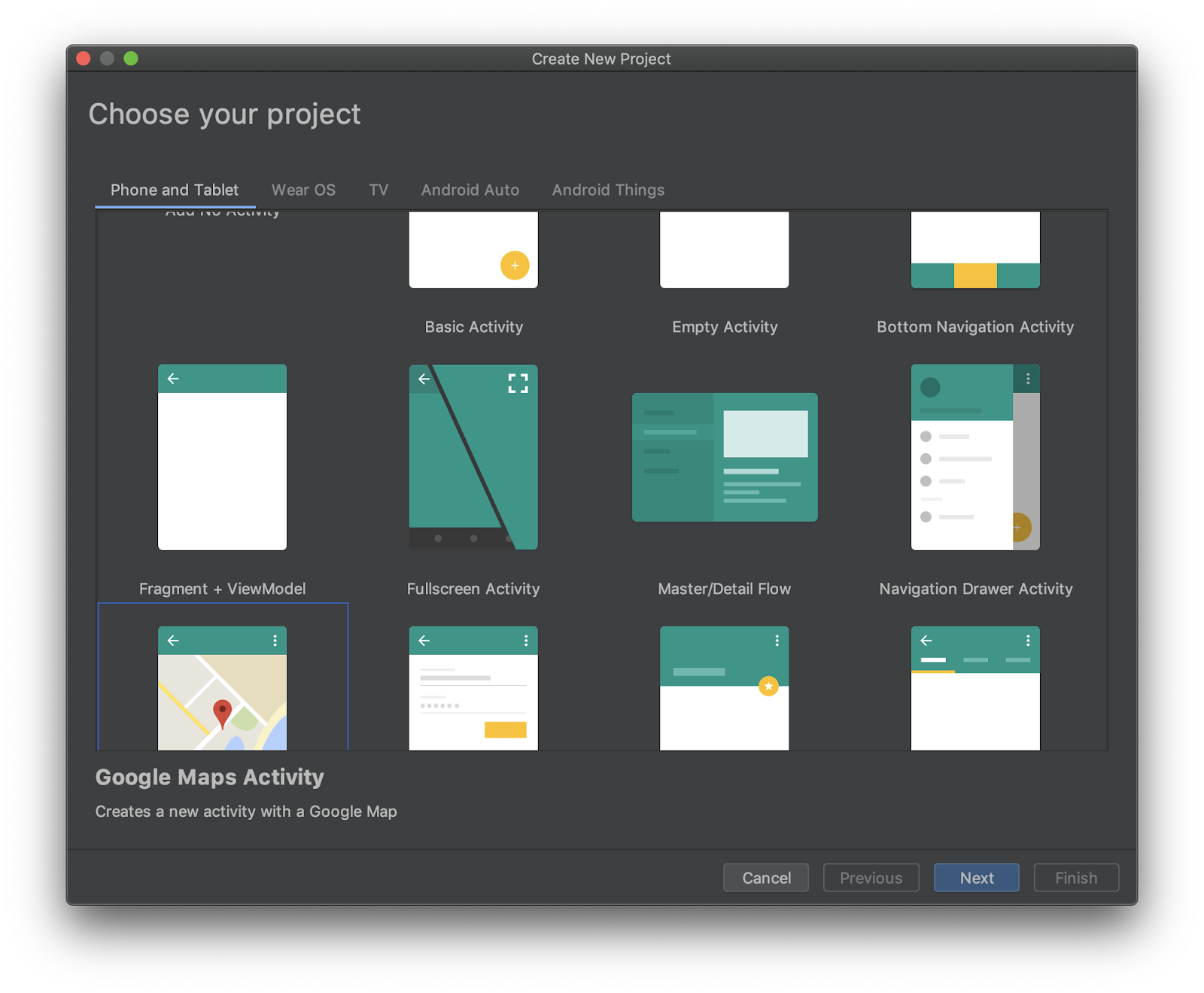Choose the Empty Activity template

click(x=724, y=251)
